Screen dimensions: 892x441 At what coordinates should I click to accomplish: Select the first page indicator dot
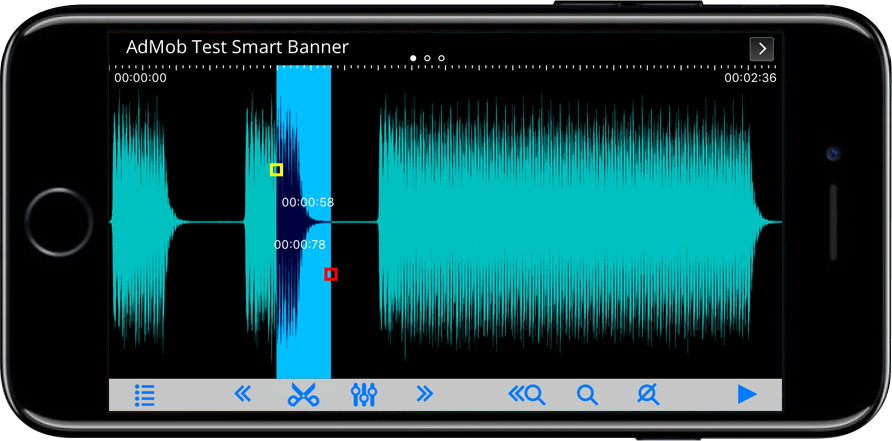413,58
